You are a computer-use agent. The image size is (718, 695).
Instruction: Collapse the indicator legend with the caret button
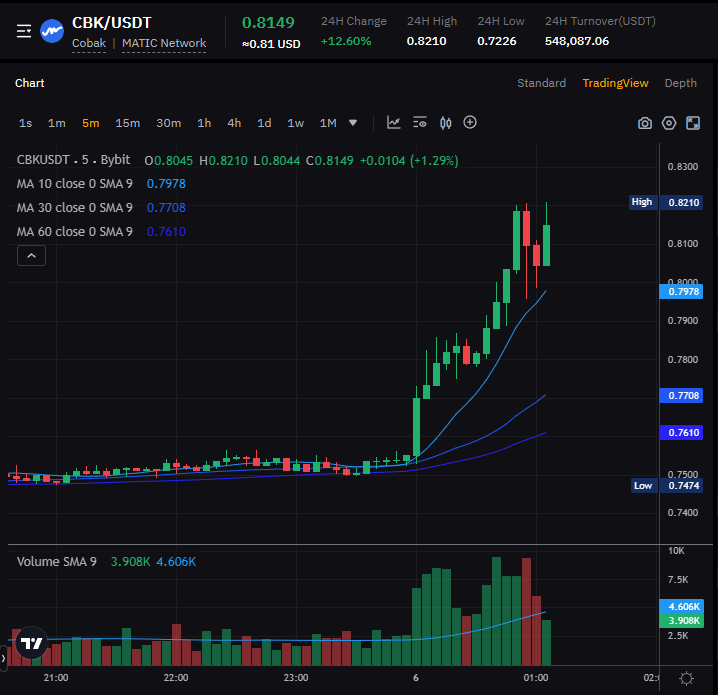(x=31, y=255)
